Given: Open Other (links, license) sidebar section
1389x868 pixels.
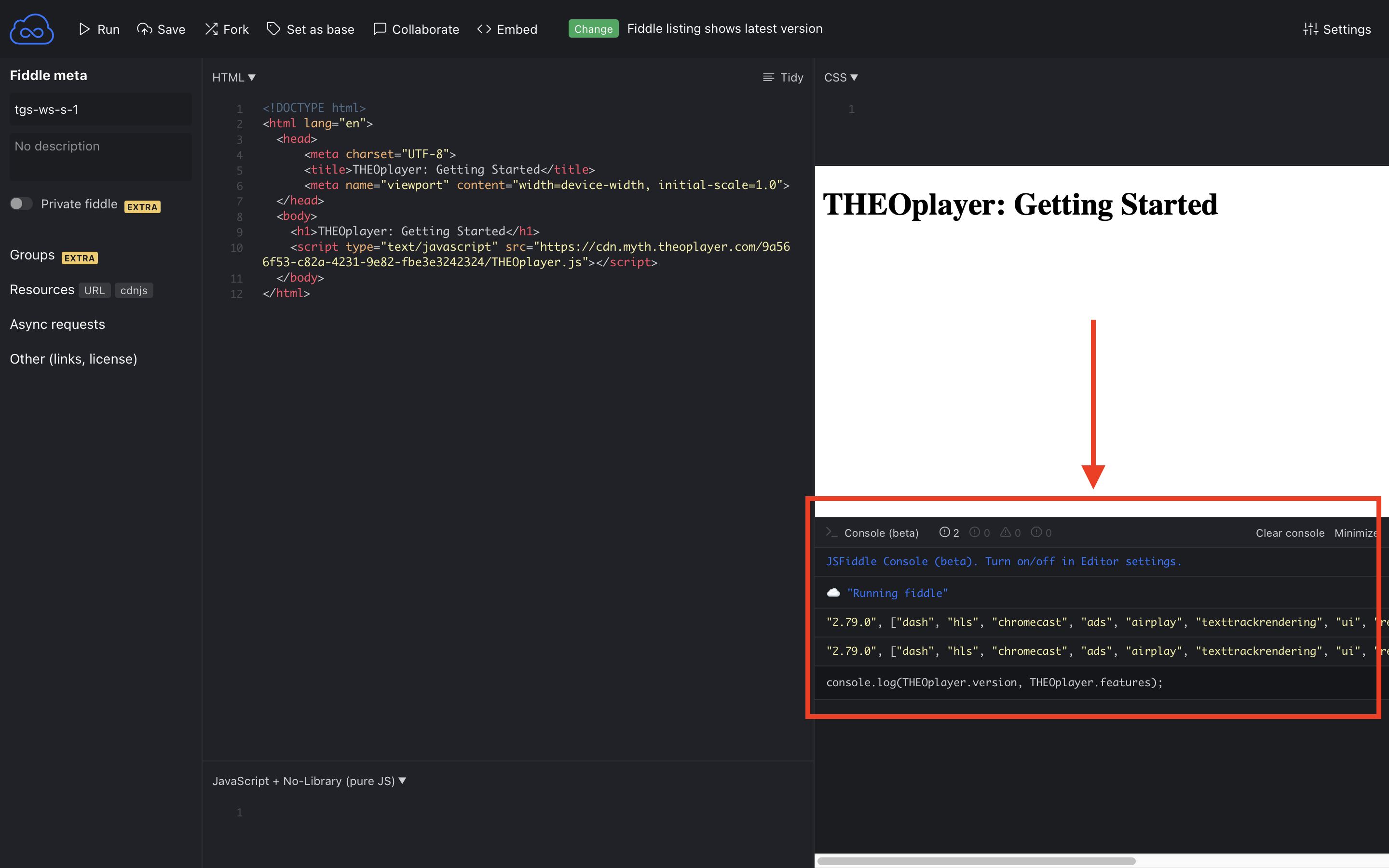Looking at the screenshot, I should point(73,359).
